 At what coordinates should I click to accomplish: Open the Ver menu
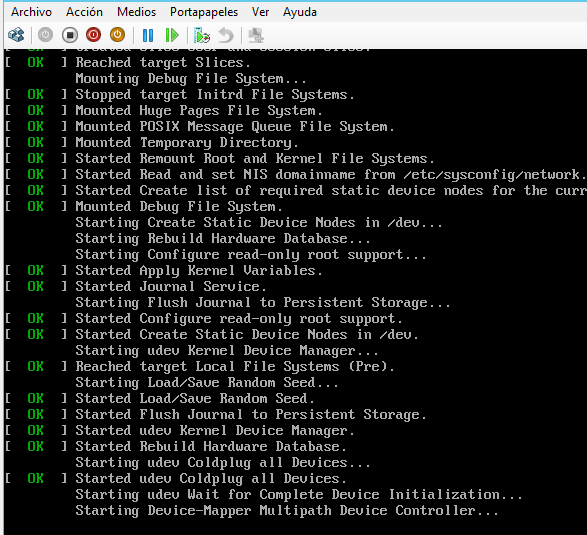coord(261,12)
